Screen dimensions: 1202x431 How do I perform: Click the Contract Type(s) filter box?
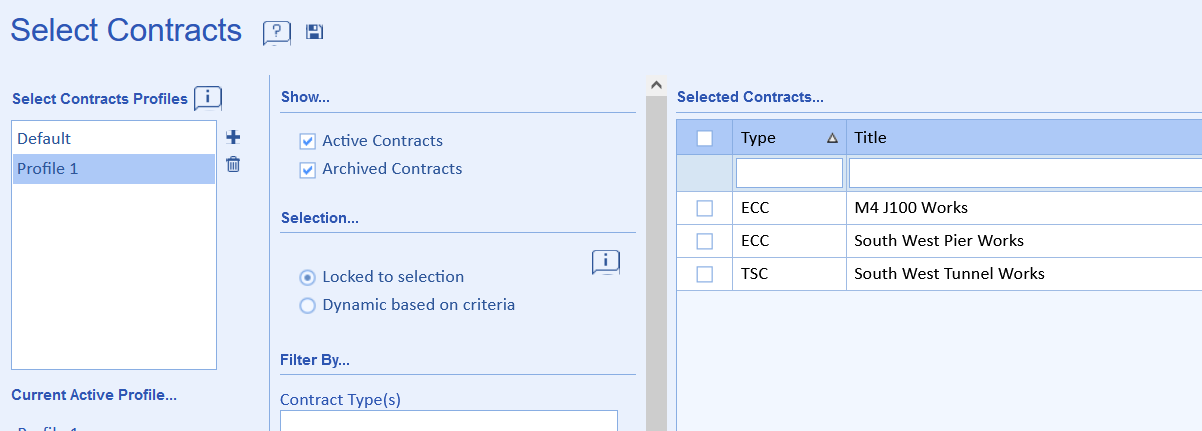point(448,421)
